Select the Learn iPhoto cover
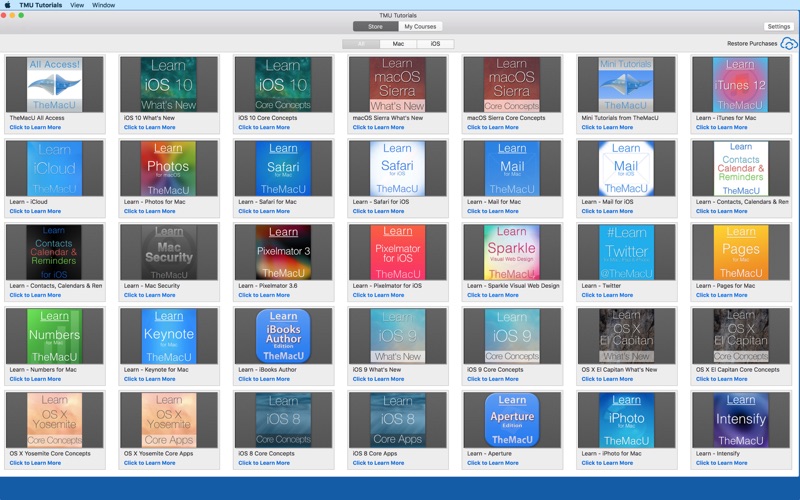 pyautogui.click(x=626, y=420)
